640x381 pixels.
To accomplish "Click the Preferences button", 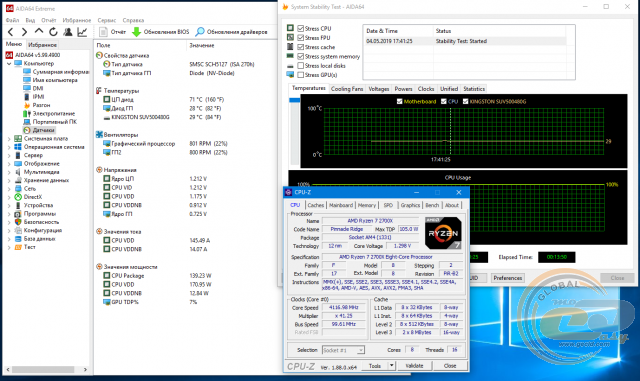I will [508, 278].
